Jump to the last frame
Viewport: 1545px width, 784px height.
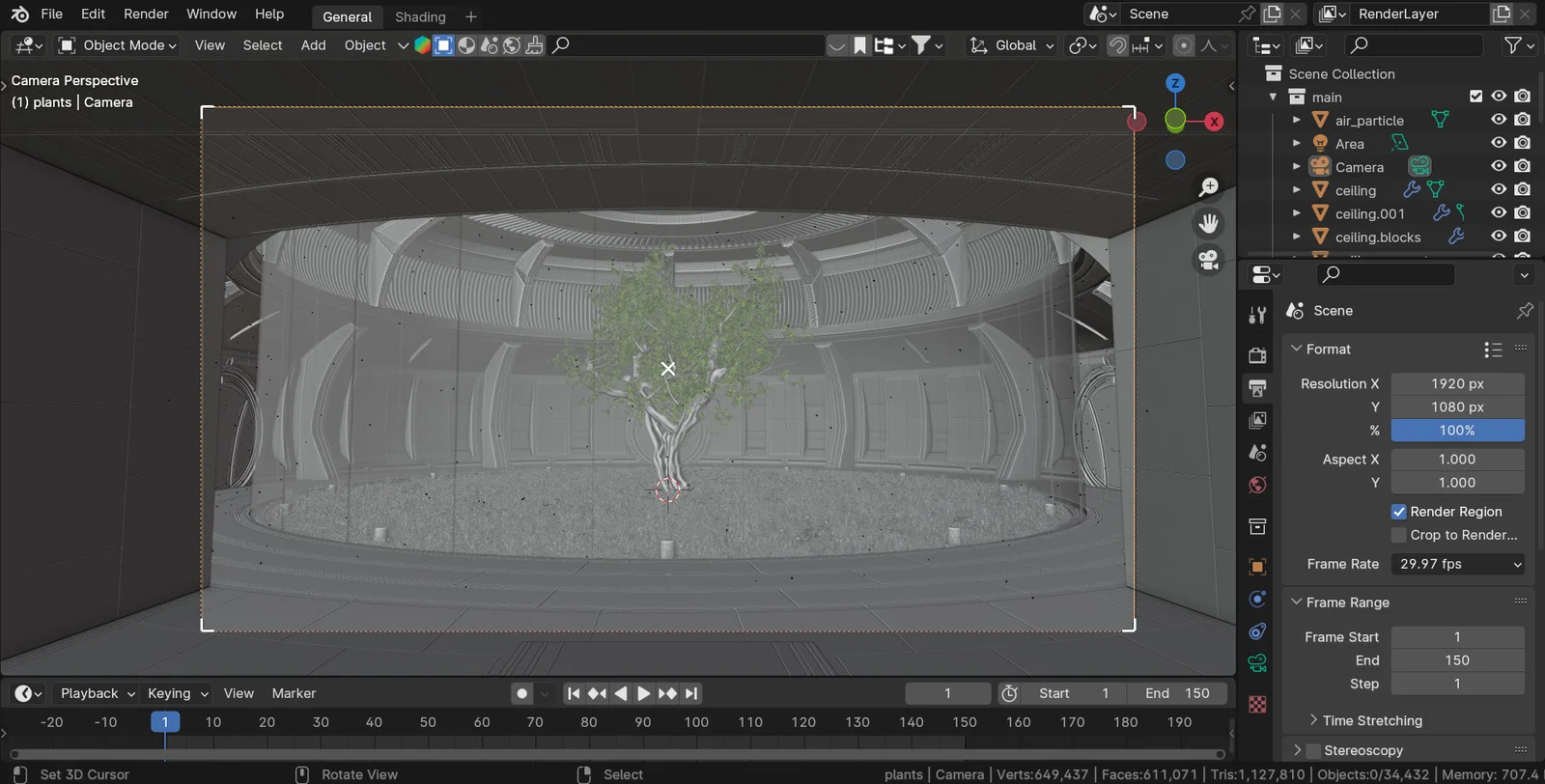(691, 693)
